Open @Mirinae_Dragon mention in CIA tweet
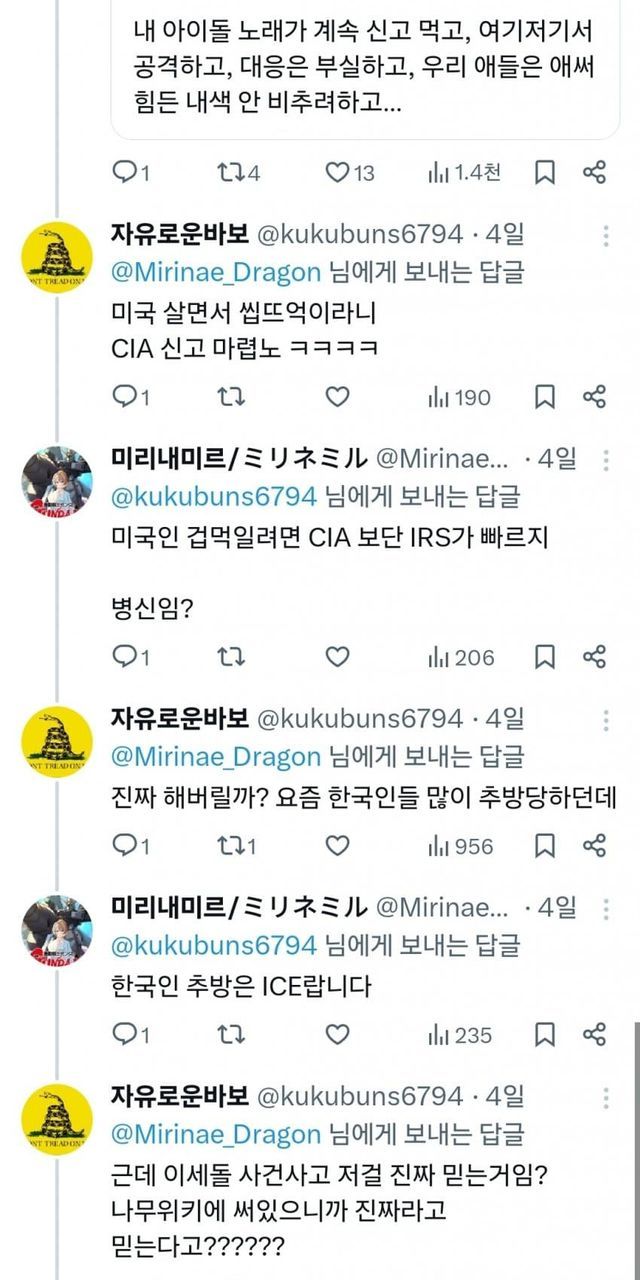This screenshot has height=1280, width=640. (216, 272)
